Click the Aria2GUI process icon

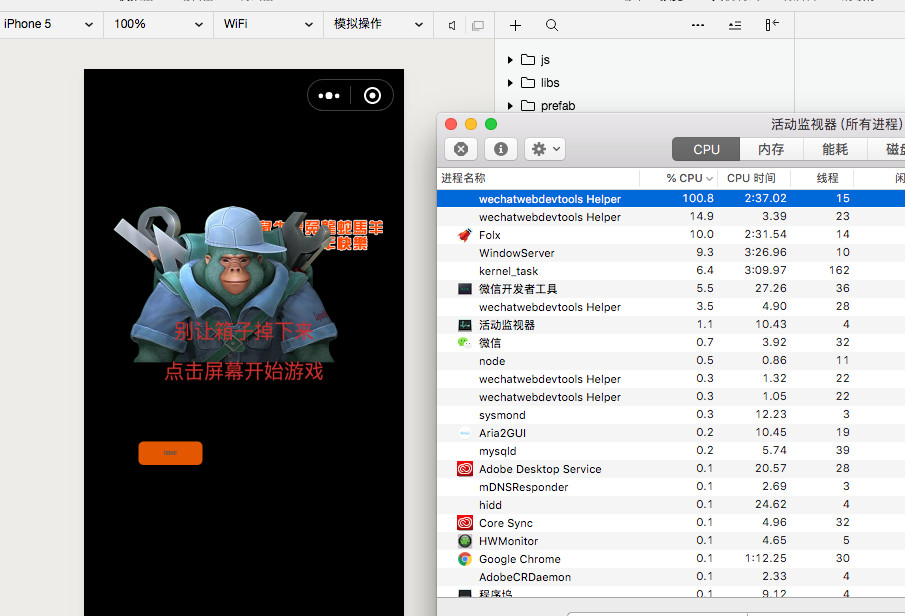[465, 433]
